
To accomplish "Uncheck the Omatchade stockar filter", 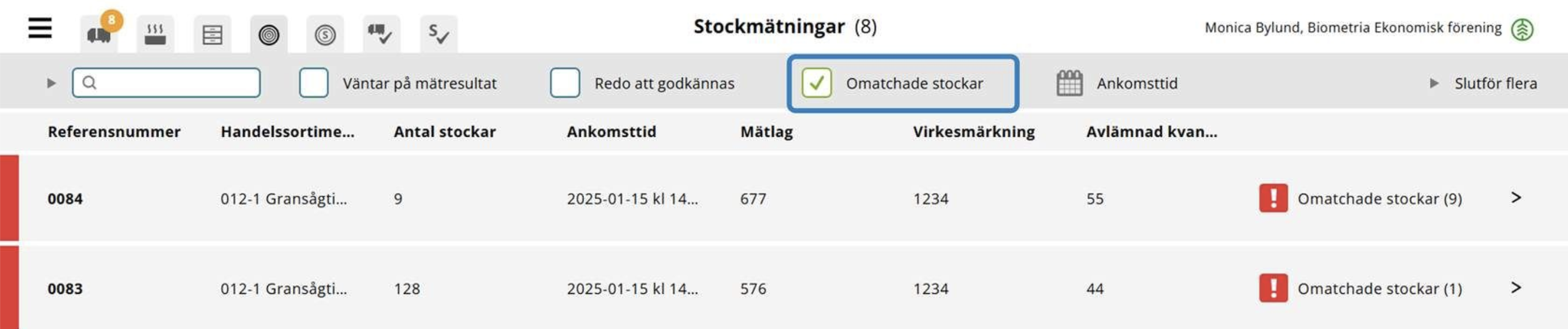I will (817, 83).
